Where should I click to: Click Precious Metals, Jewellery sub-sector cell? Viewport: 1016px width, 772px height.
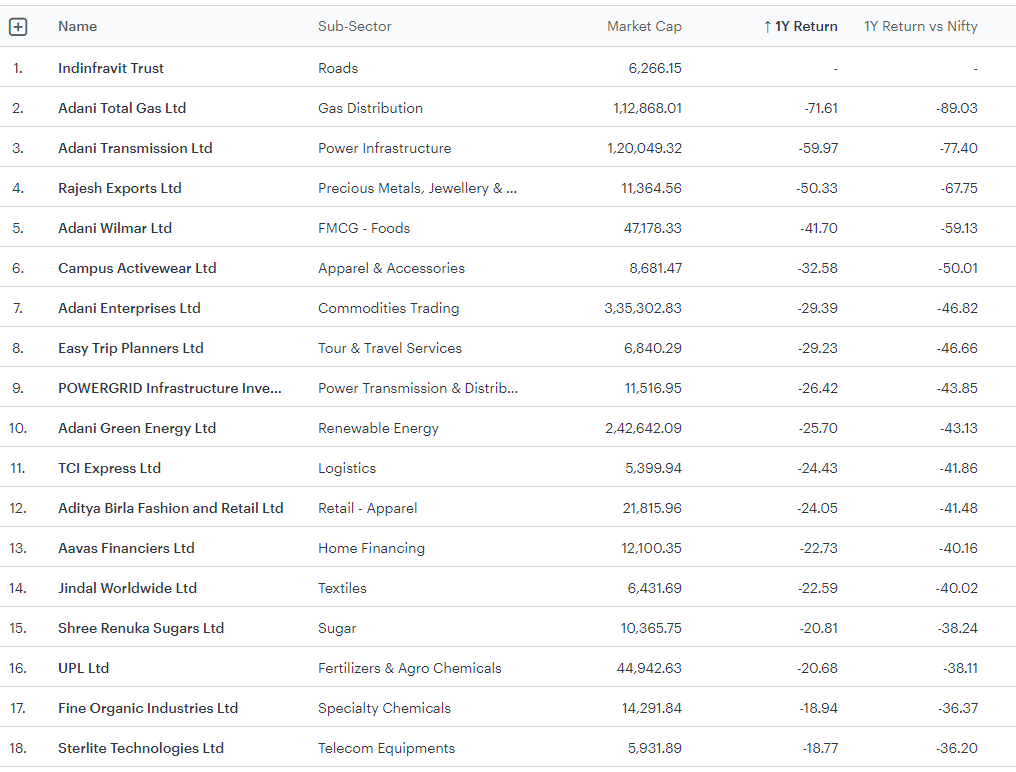pyautogui.click(x=417, y=188)
